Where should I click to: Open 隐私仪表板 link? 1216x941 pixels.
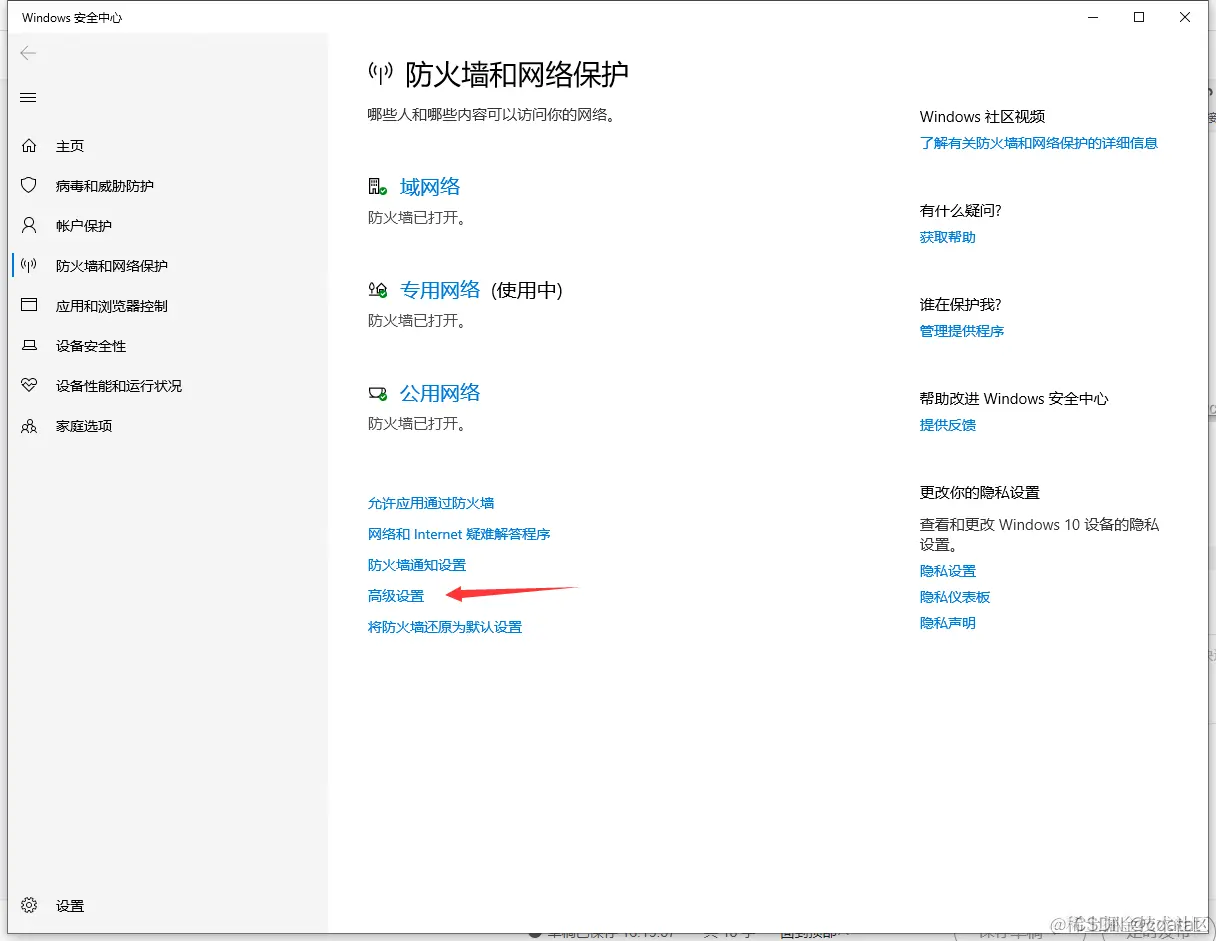955,597
